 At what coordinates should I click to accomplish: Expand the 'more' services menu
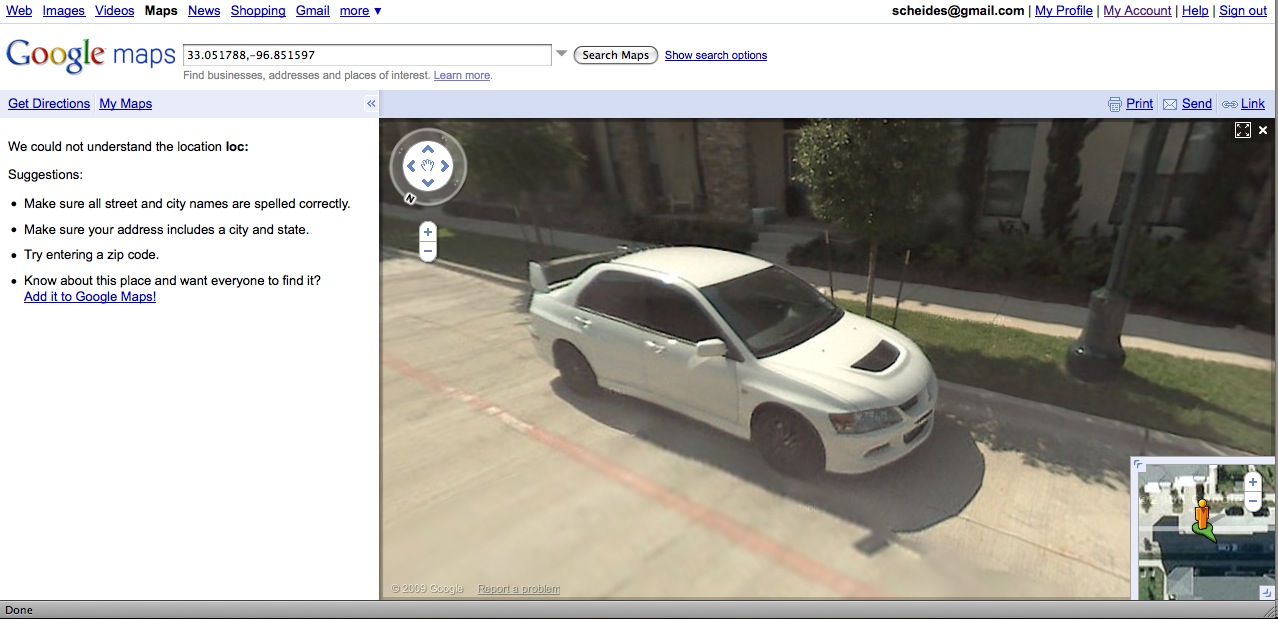click(360, 11)
